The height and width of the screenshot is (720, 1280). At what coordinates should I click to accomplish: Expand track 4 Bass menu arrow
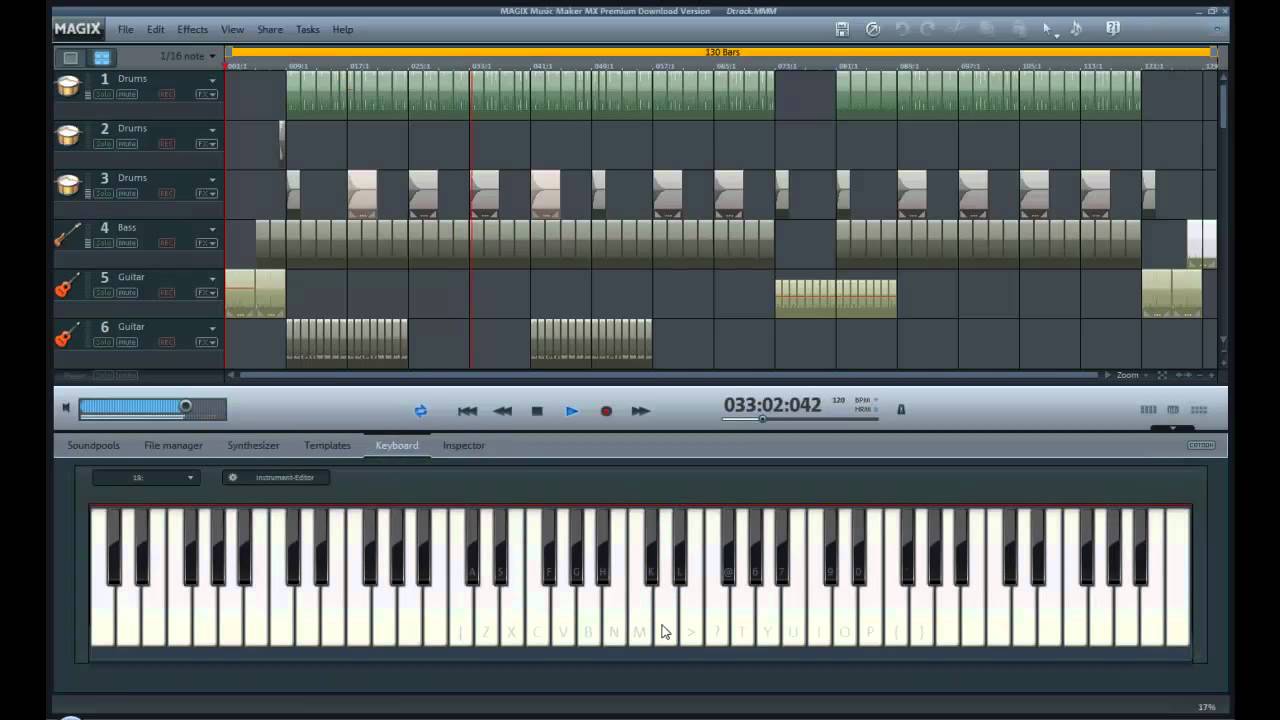click(212, 229)
